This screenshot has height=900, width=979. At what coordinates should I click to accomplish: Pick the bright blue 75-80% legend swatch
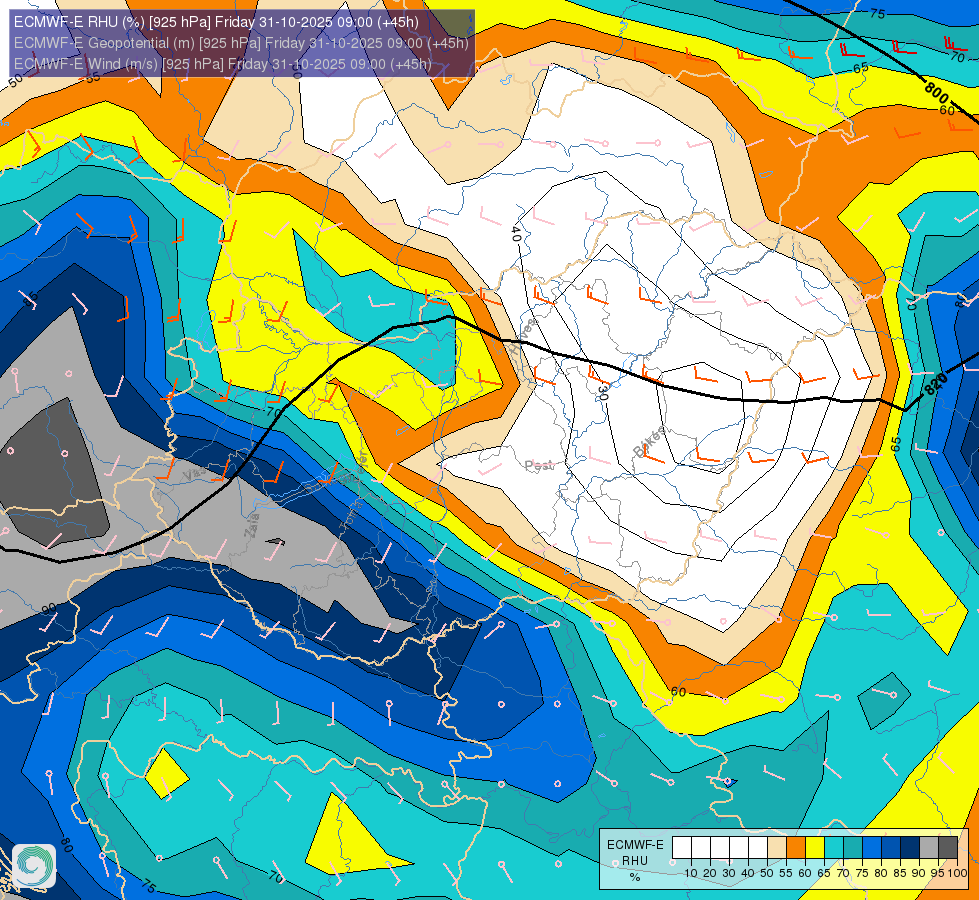[872, 848]
